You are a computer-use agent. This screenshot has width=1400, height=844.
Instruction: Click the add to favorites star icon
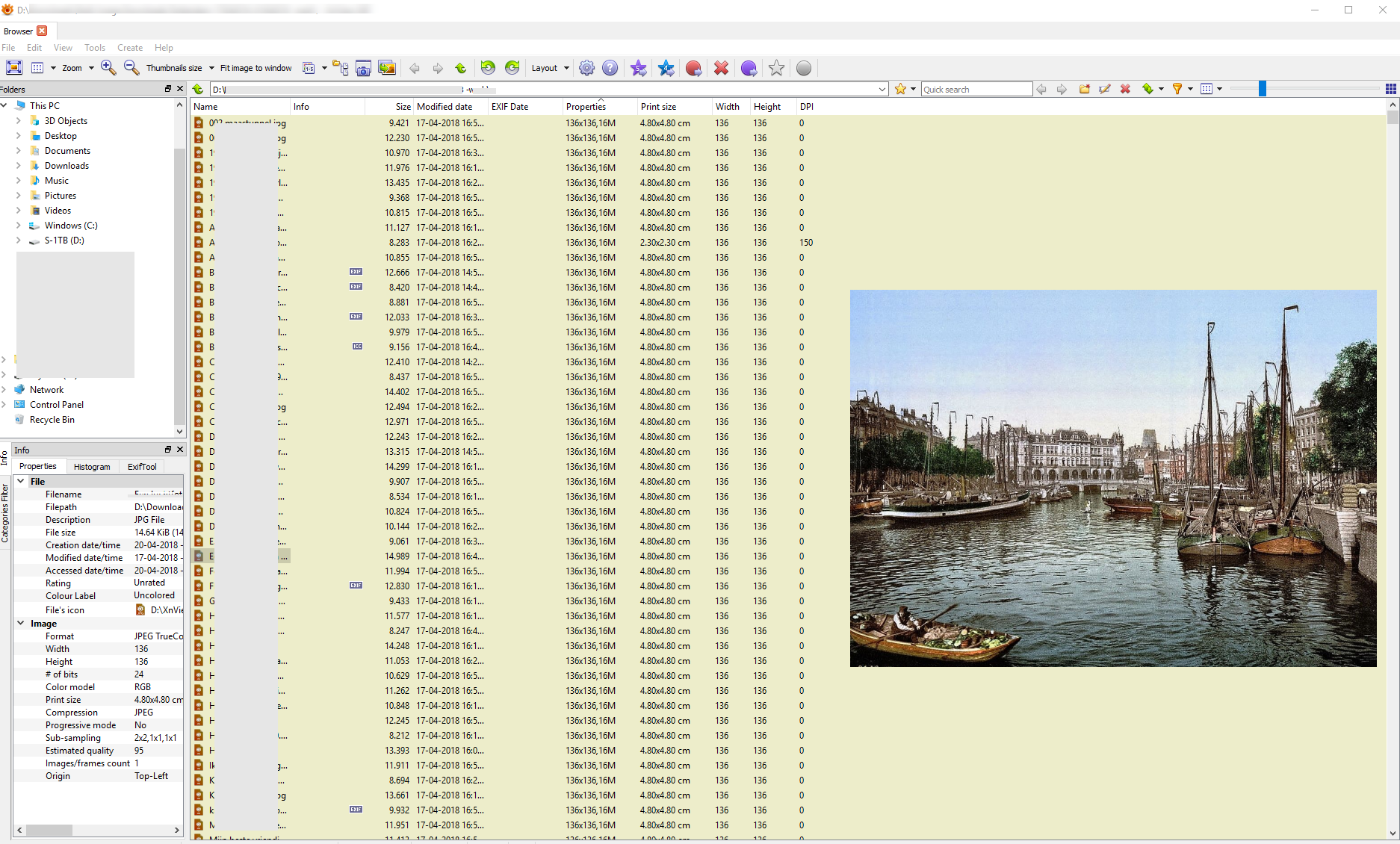[900, 89]
